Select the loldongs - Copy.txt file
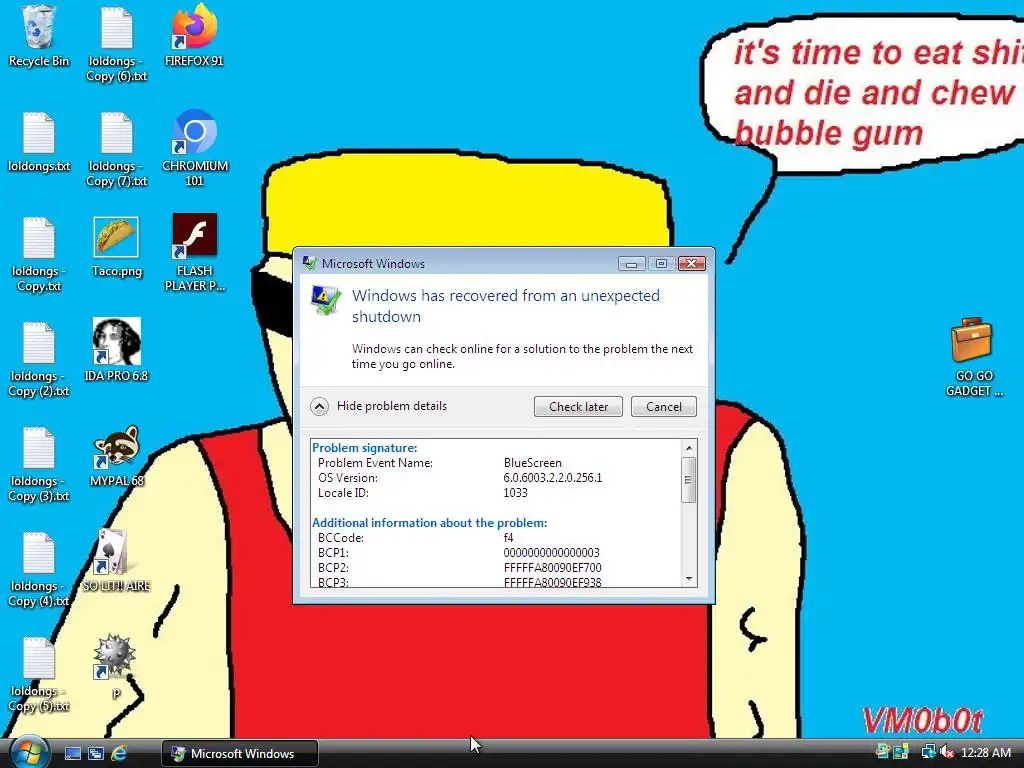 pyautogui.click(x=39, y=255)
